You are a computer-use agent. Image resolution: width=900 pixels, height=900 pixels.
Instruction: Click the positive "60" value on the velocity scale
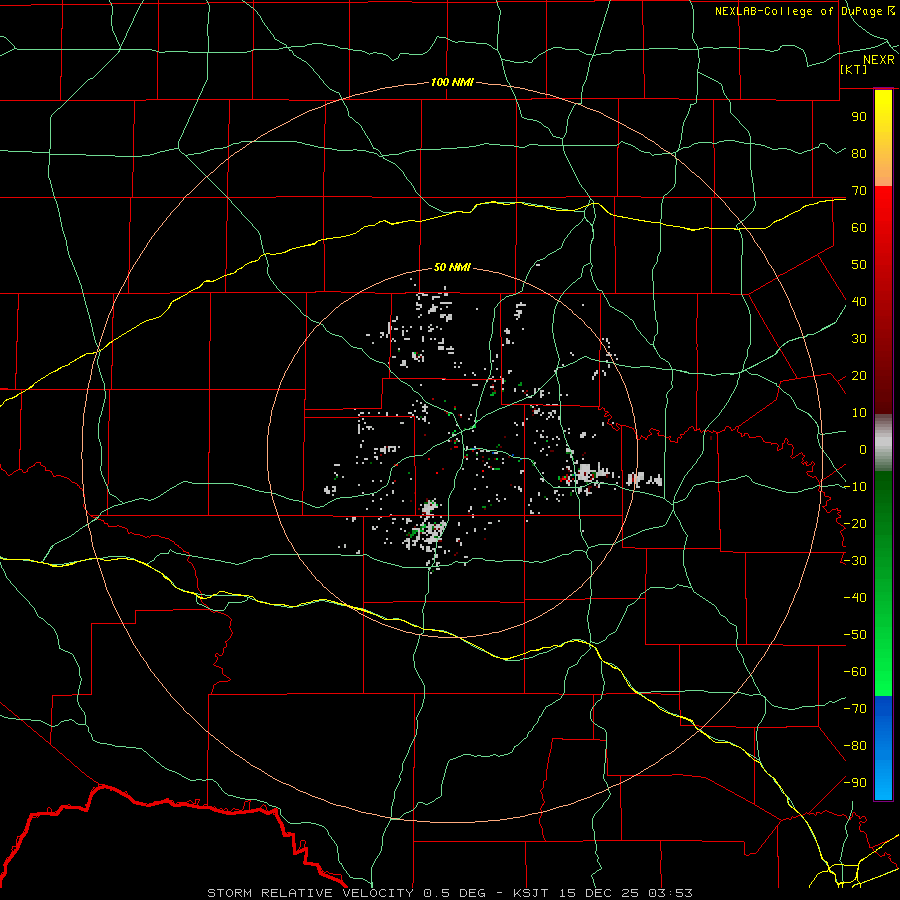(859, 228)
